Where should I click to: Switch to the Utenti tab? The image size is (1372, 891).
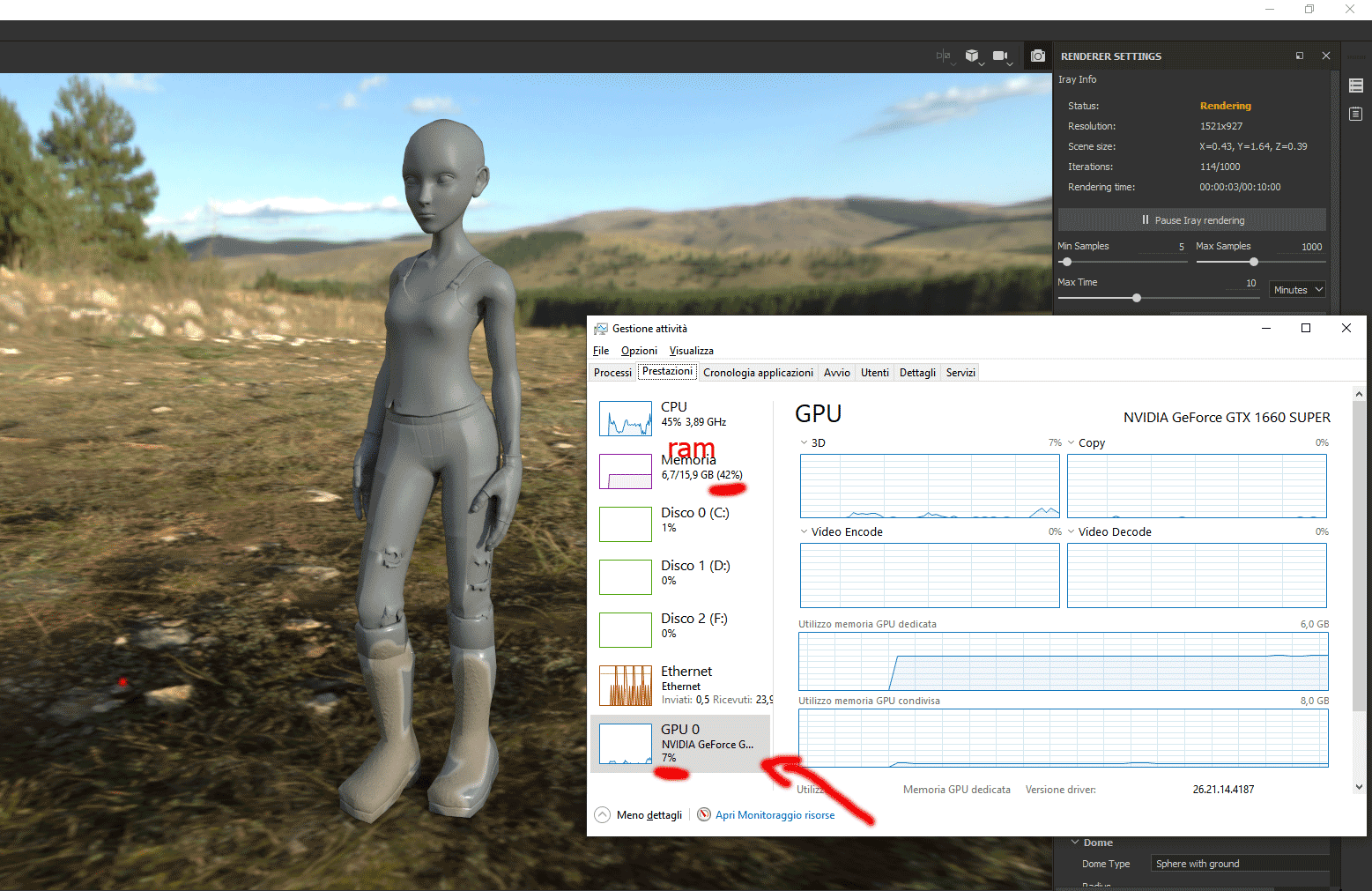pyautogui.click(x=875, y=373)
